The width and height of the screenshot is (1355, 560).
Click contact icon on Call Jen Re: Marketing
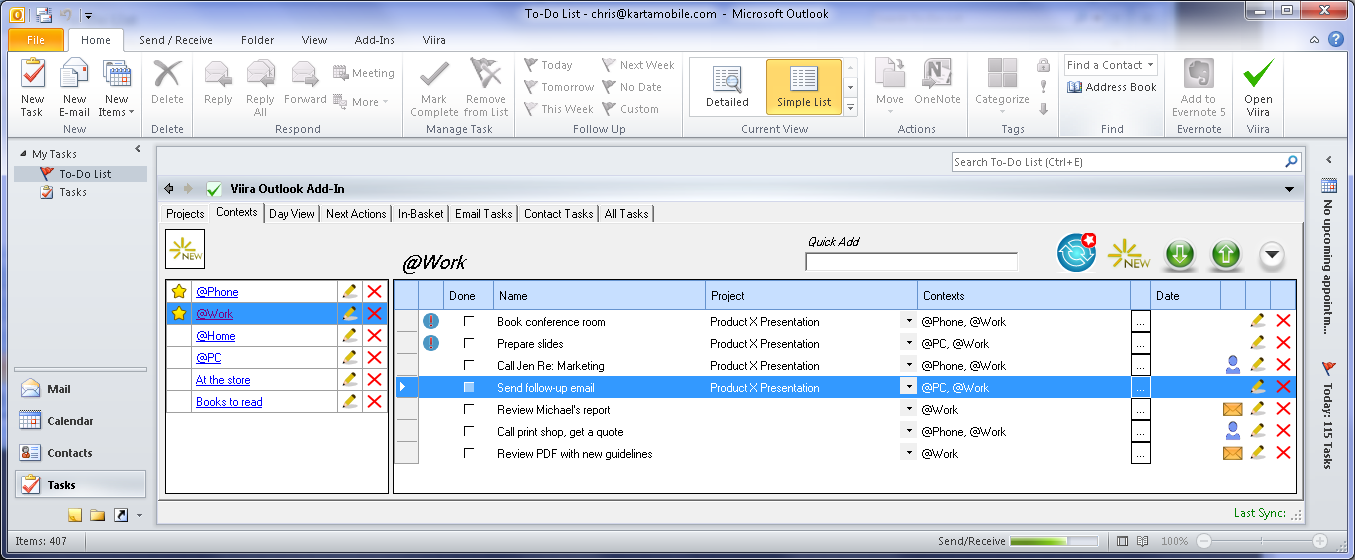(1233, 365)
